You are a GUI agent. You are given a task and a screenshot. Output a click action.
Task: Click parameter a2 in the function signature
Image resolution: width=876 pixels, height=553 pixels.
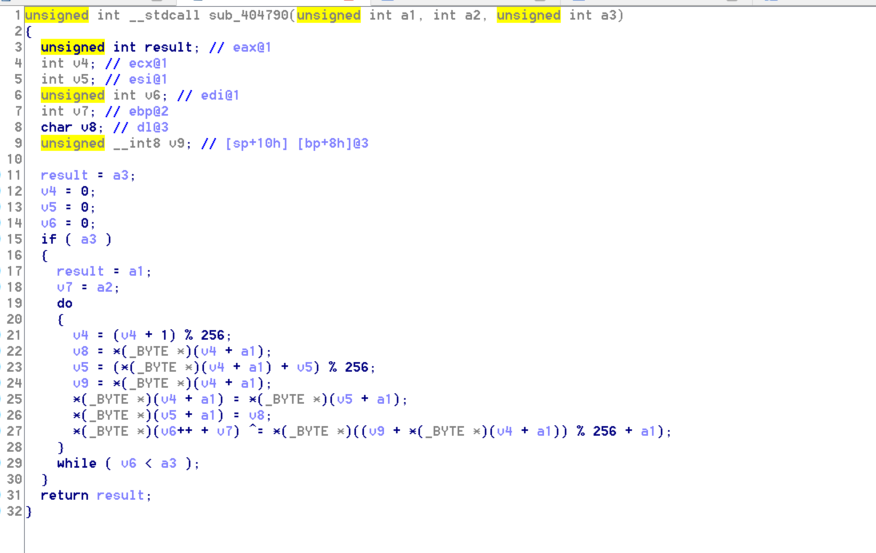pyautogui.click(x=473, y=16)
